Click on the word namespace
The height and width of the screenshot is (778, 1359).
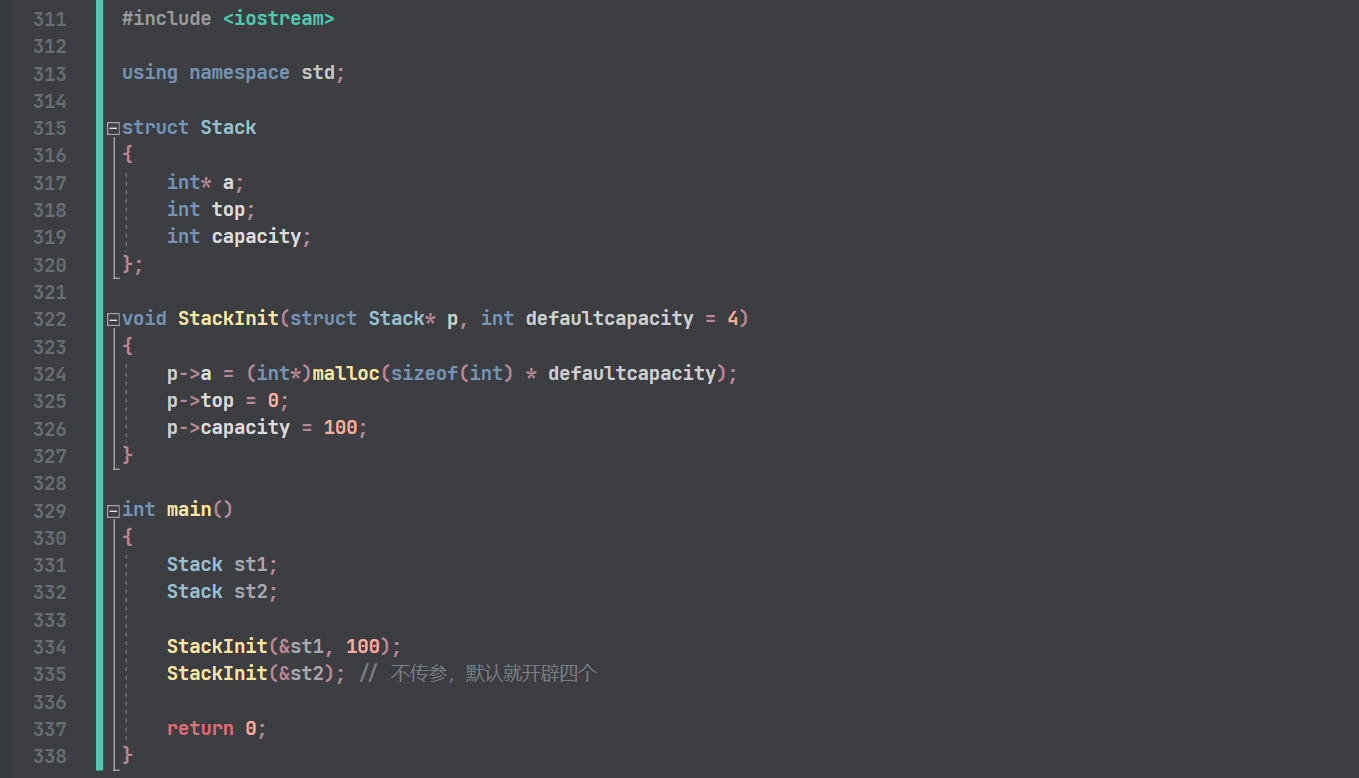click(239, 73)
